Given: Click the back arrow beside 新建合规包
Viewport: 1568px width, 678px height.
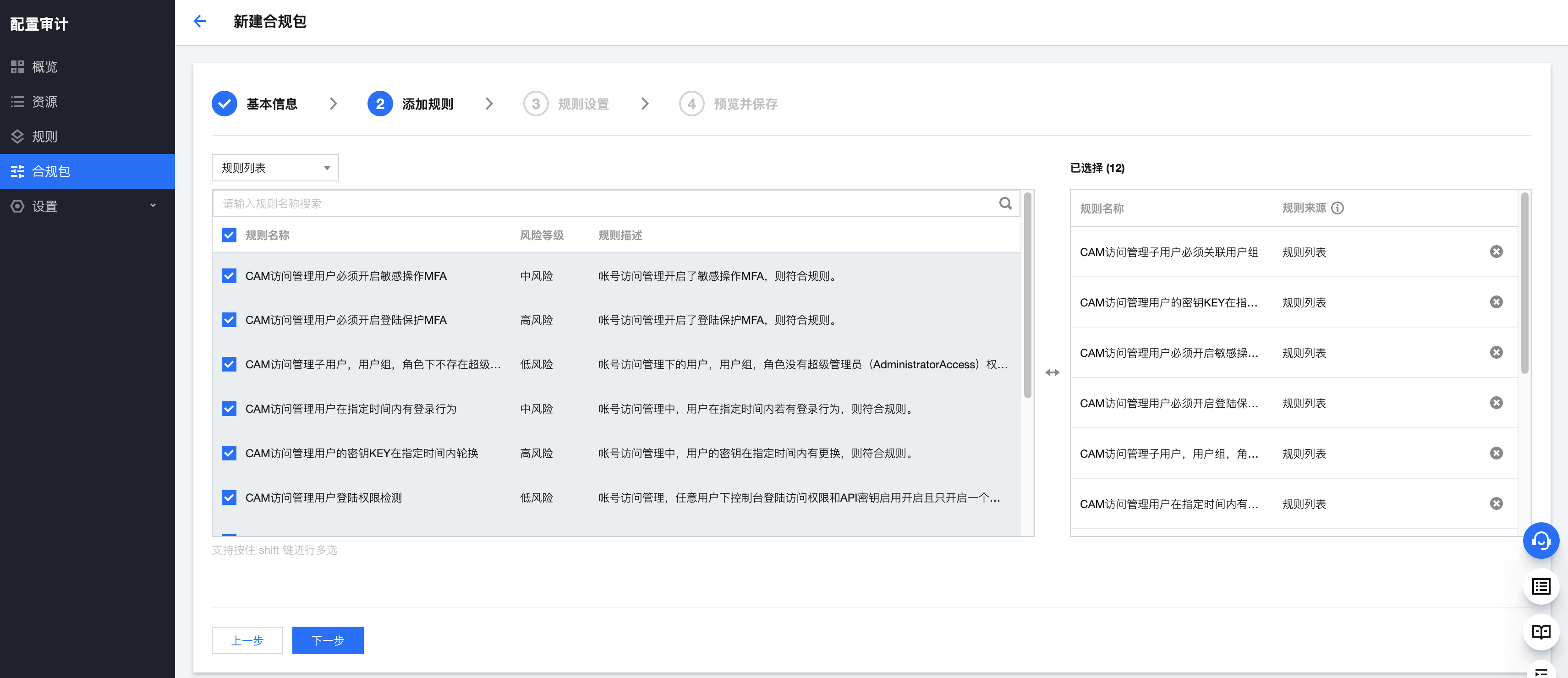Looking at the screenshot, I should point(200,21).
